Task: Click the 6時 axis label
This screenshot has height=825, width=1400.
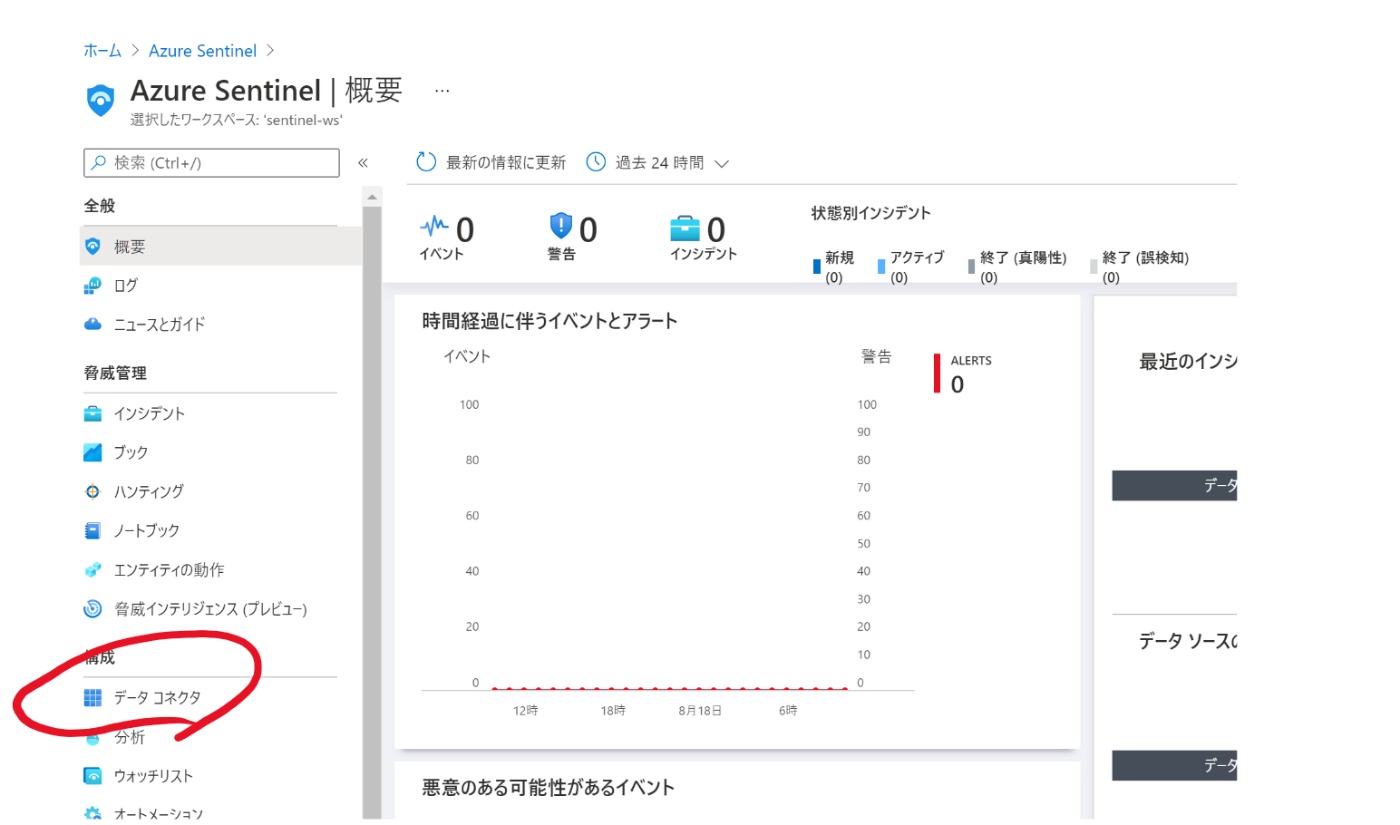Action: point(787,710)
